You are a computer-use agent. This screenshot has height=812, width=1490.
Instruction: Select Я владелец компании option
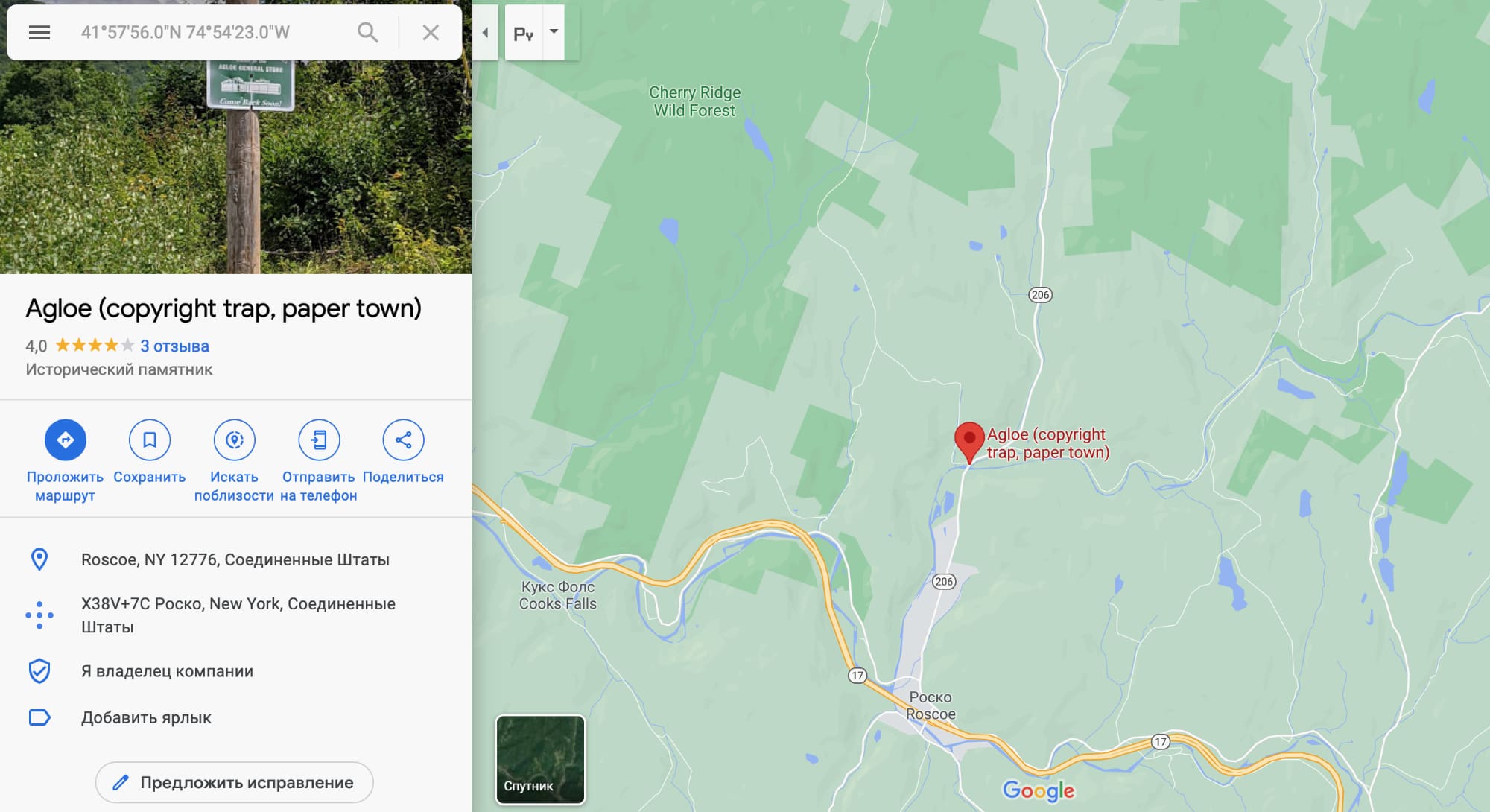(235, 671)
